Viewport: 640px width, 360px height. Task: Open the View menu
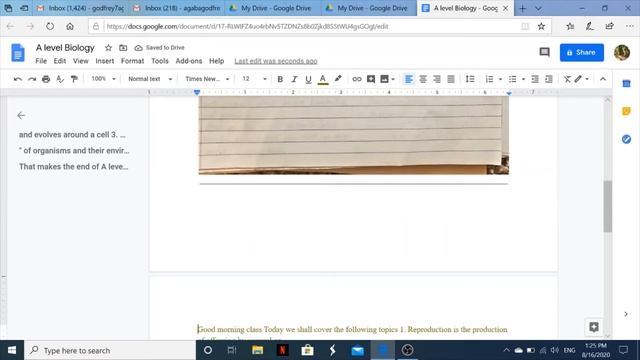80,61
